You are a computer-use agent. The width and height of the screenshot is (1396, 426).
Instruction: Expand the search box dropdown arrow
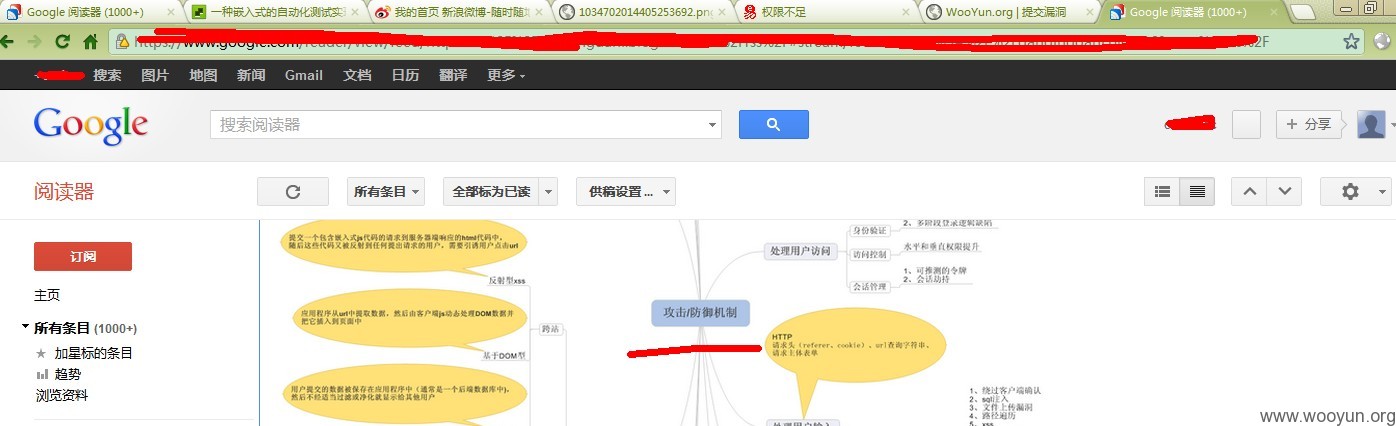(712, 125)
